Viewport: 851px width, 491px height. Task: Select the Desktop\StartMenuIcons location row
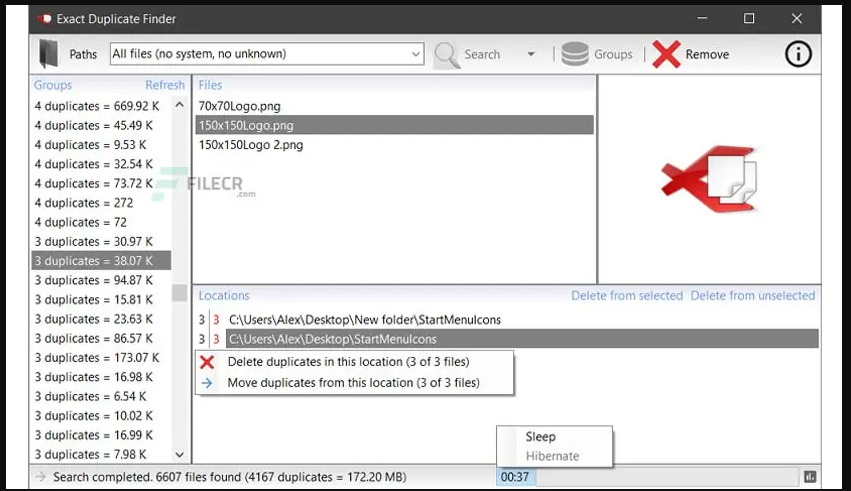[522, 339]
